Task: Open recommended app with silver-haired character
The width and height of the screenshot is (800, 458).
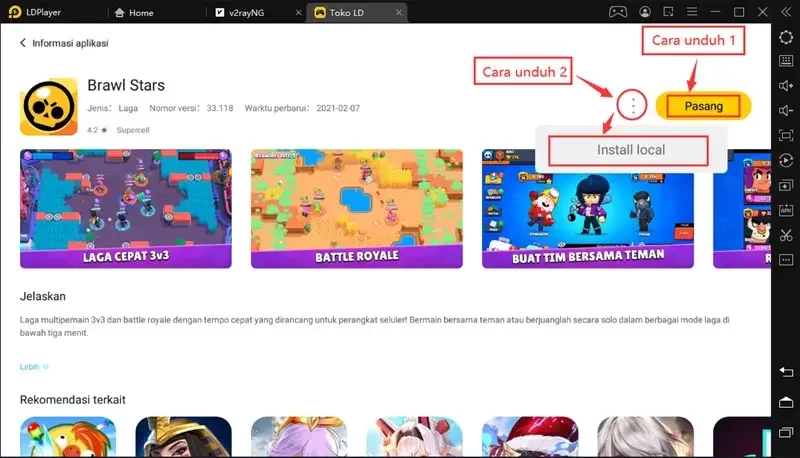Action: pyautogui.click(x=645, y=437)
